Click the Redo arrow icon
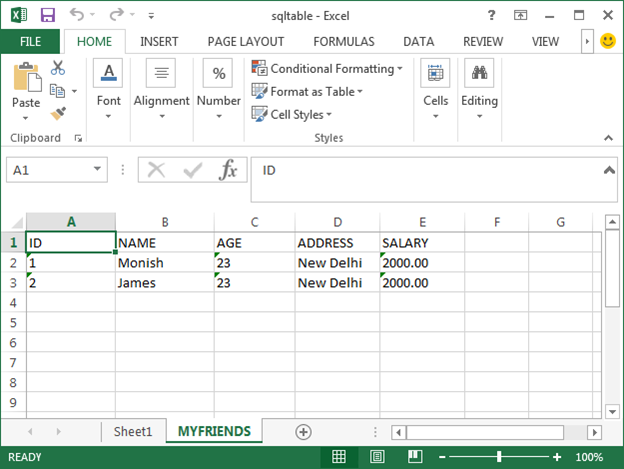Image resolution: width=624 pixels, height=469 pixels. [117, 15]
